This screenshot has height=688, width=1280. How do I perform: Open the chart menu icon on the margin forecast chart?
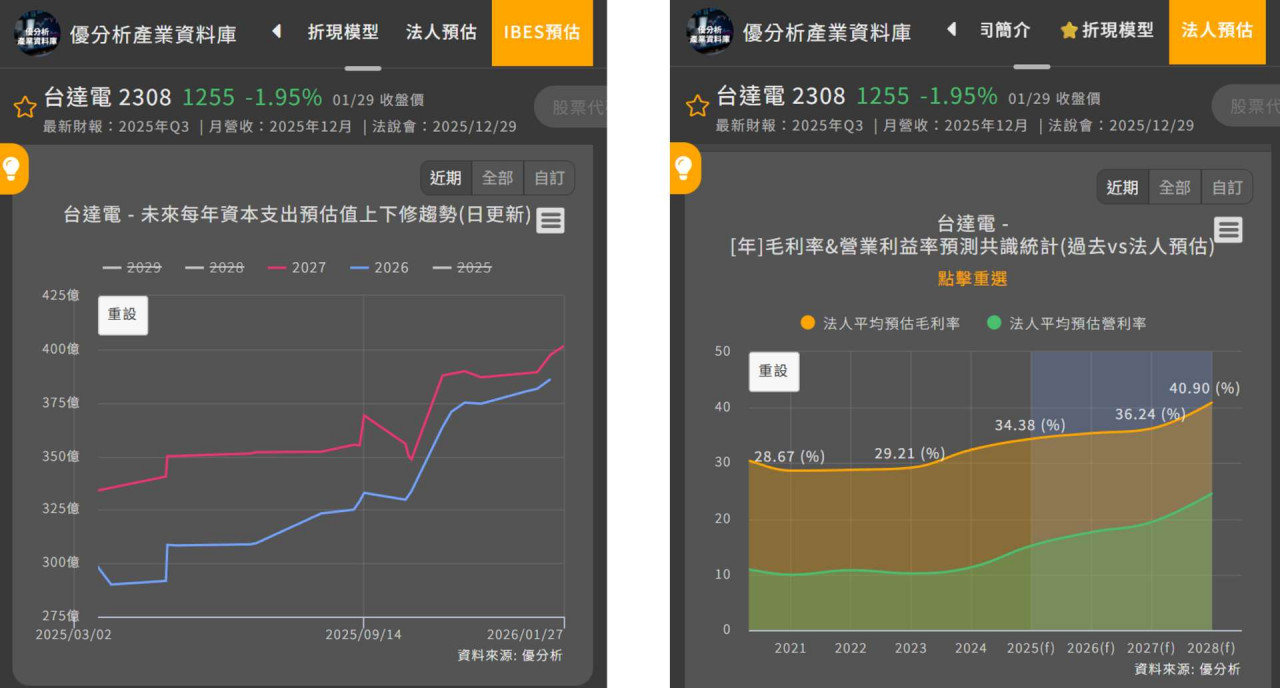point(1228,228)
